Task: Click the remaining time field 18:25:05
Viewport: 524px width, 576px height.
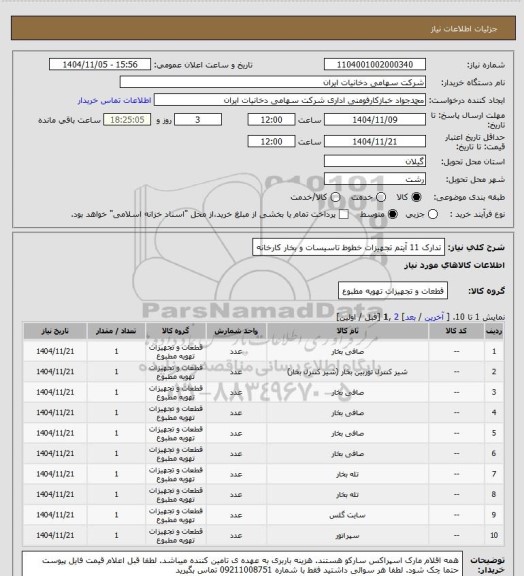Action: (127, 120)
